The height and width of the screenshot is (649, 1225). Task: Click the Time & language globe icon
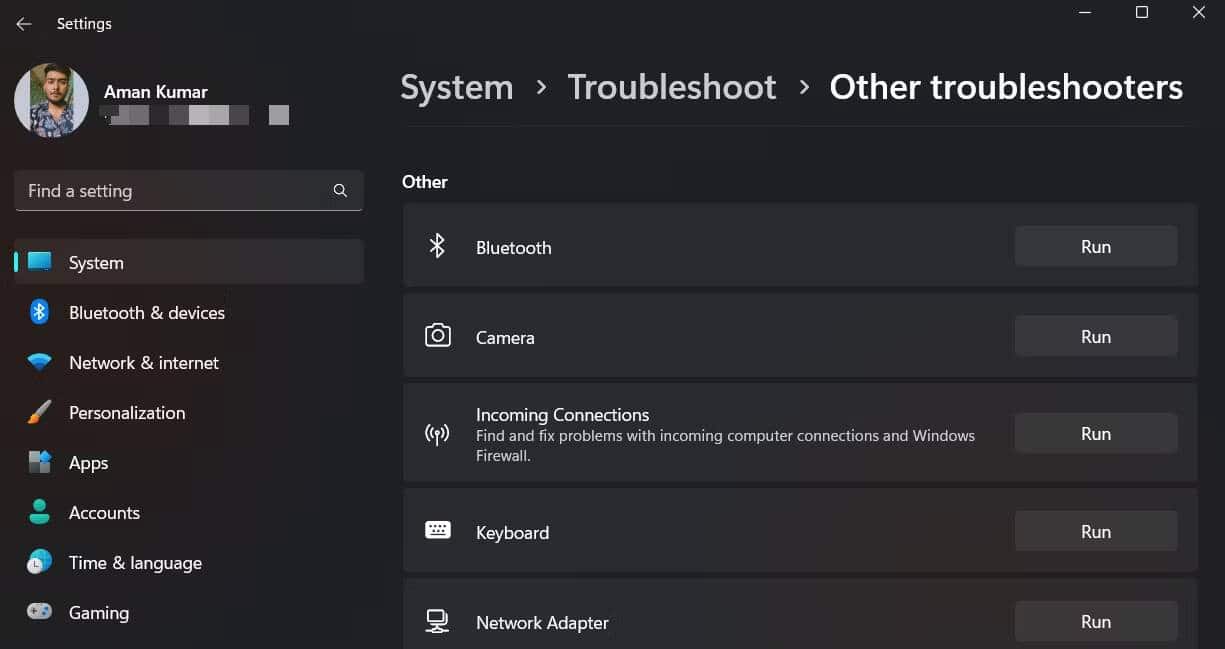pos(40,563)
